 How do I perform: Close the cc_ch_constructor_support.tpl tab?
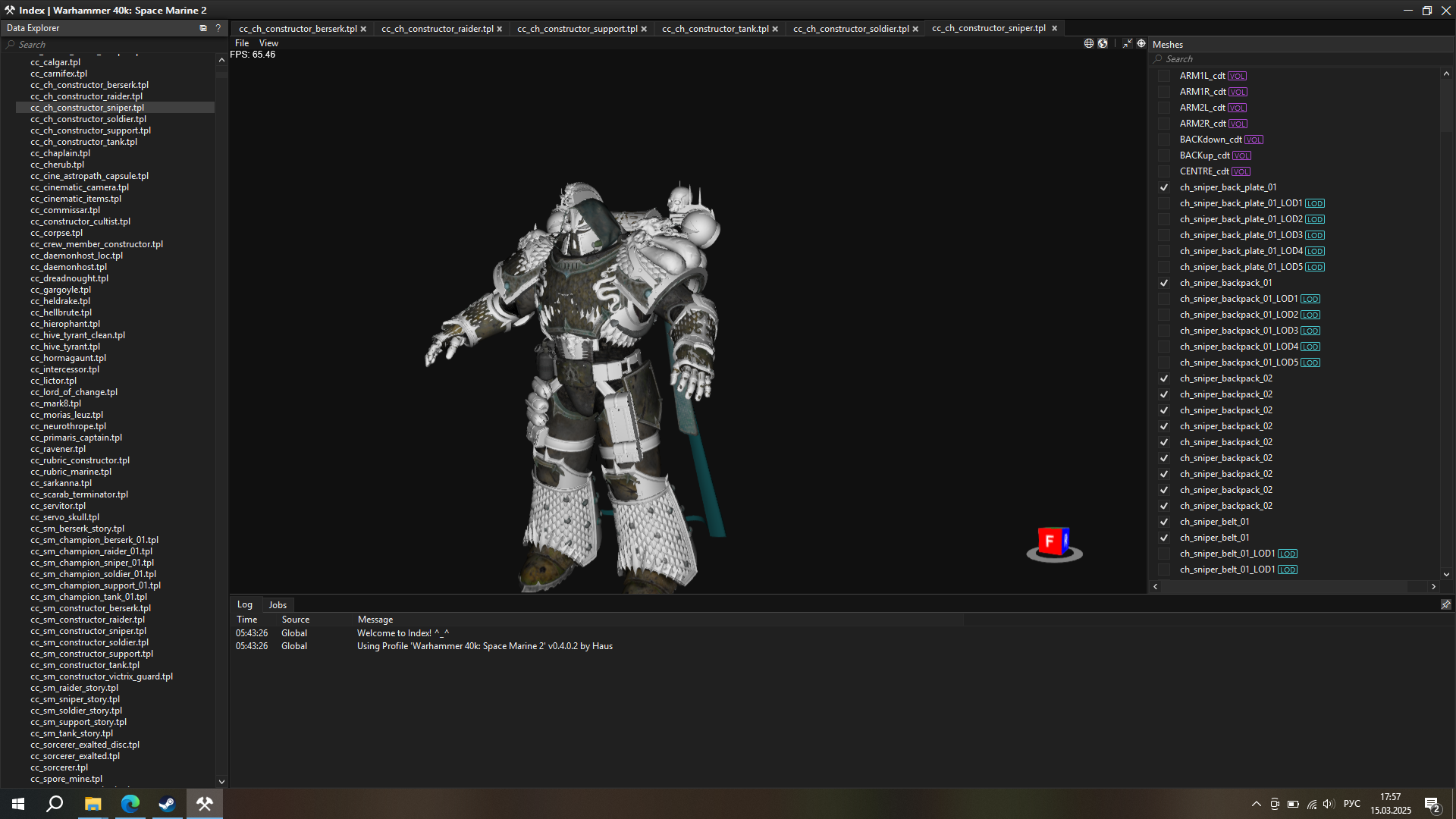[x=644, y=29]
